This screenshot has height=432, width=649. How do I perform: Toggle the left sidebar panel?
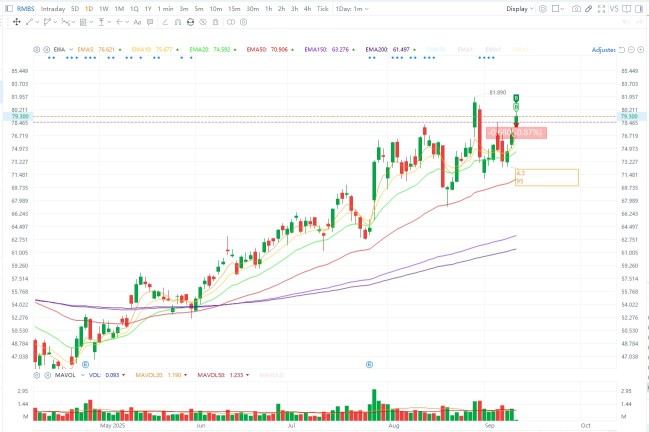9,9
